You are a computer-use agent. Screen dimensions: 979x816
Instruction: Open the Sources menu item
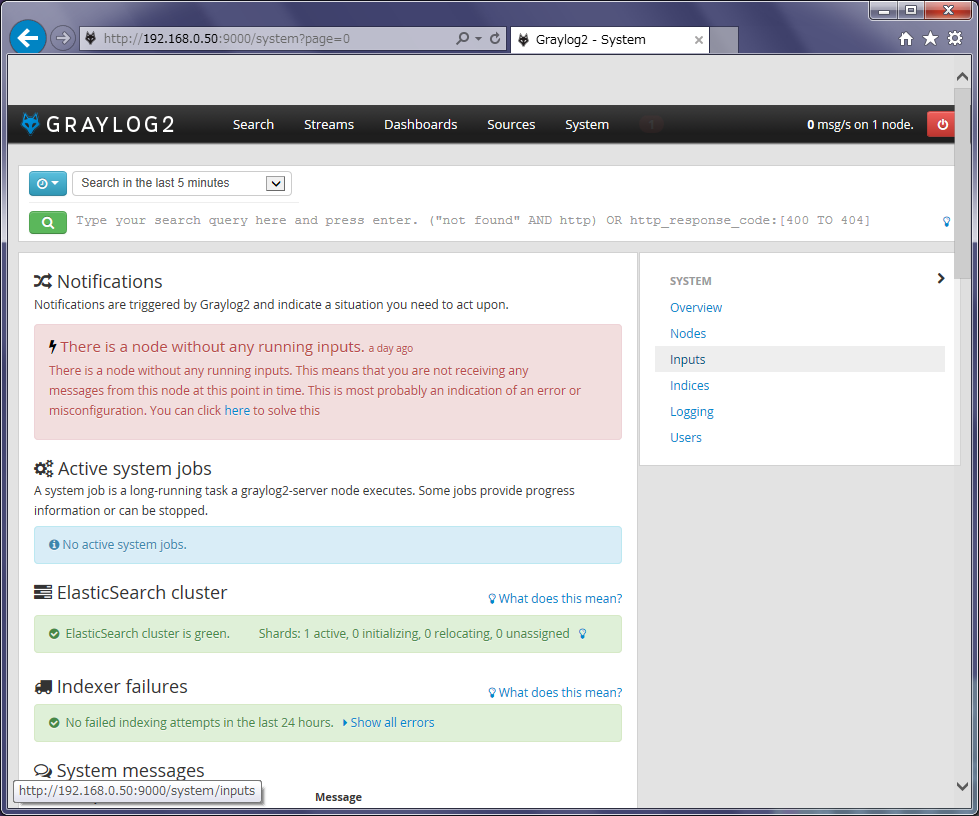pyautogui.click(x=511, y=124)
